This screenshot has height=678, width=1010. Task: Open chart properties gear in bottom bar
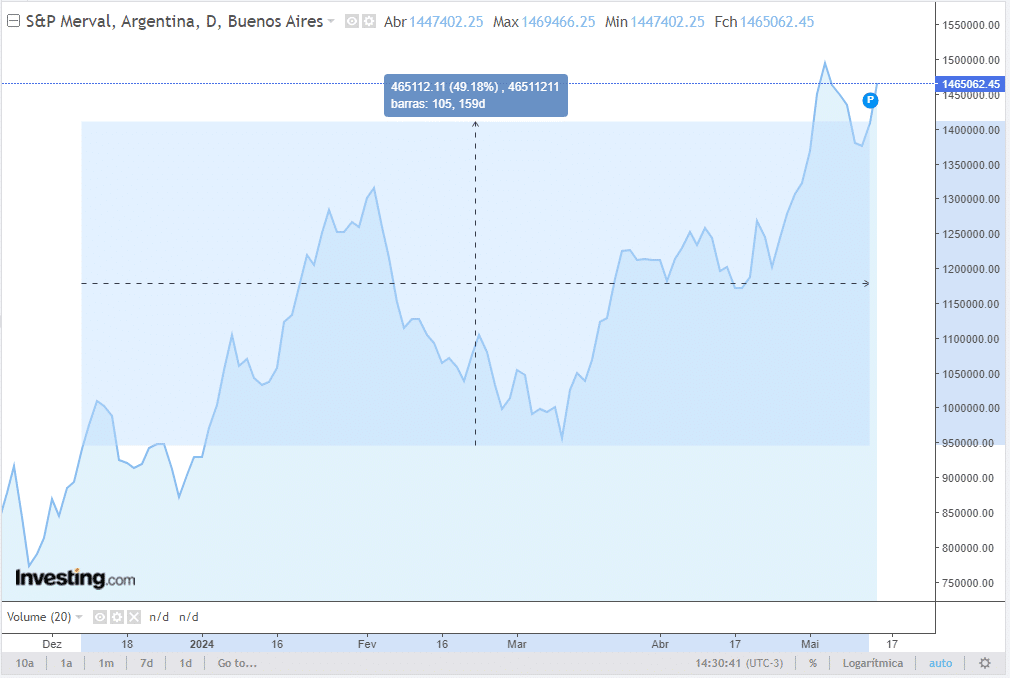tap(985, 663)
